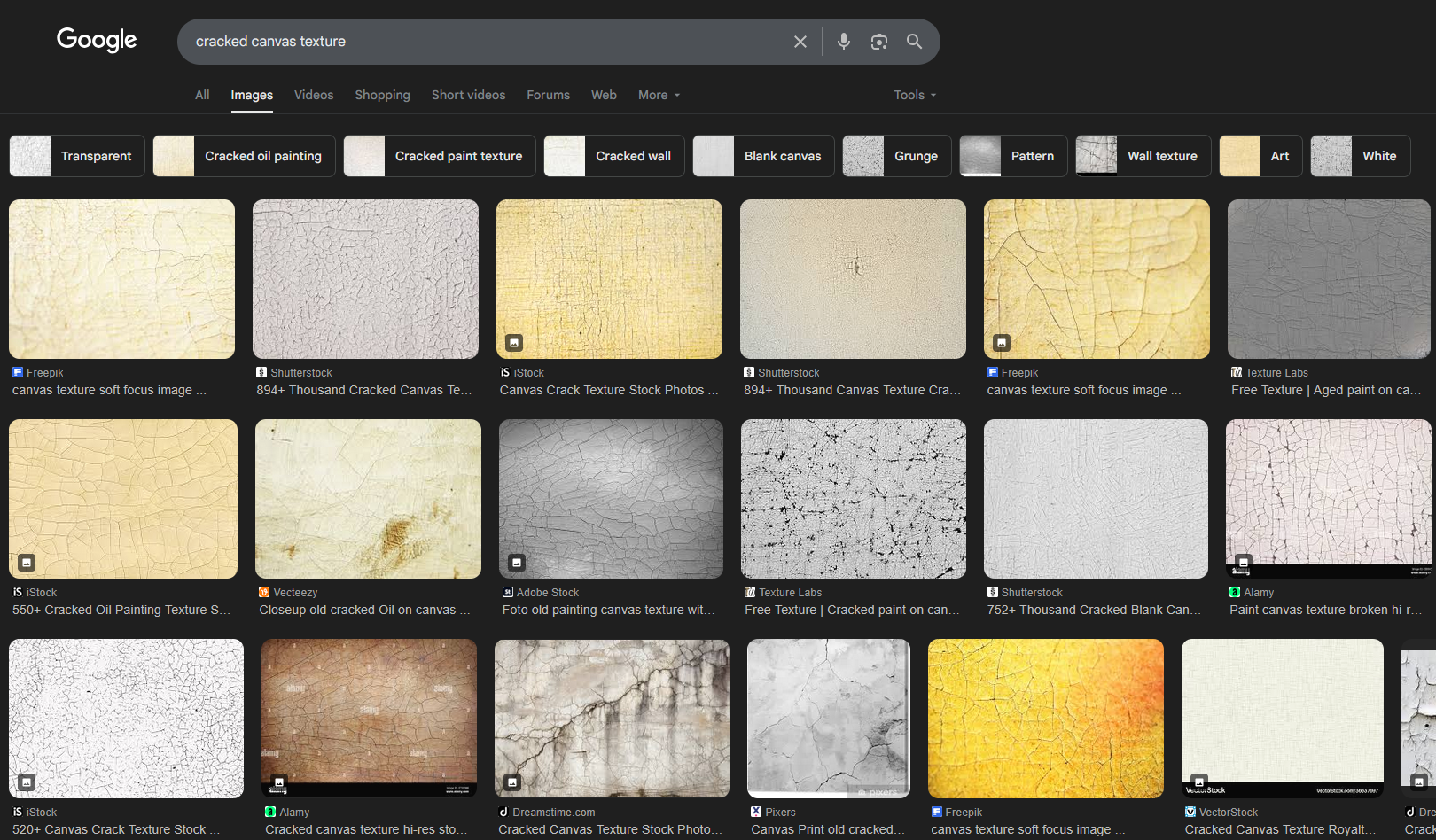The image size is (1436, 840).
Task: Switch to the Shopping tab
Action: click(382, 95)
